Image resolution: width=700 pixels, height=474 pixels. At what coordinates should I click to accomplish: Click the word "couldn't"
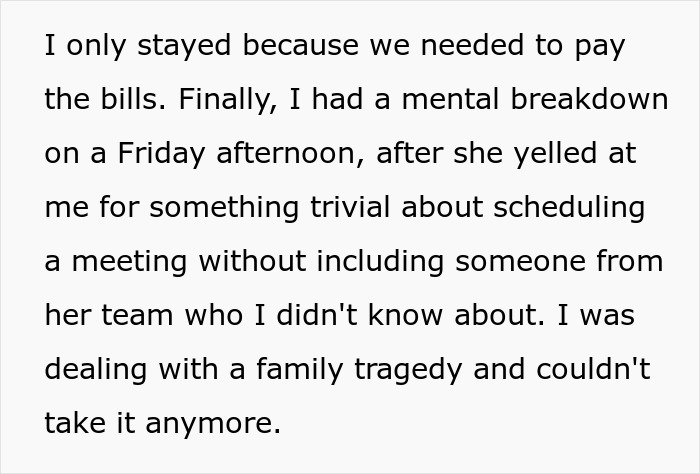[593, 369]
